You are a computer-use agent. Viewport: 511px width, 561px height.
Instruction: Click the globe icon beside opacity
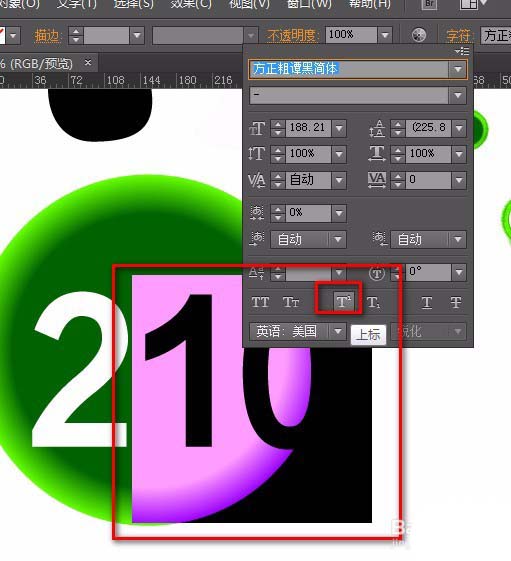pos(419,35)
